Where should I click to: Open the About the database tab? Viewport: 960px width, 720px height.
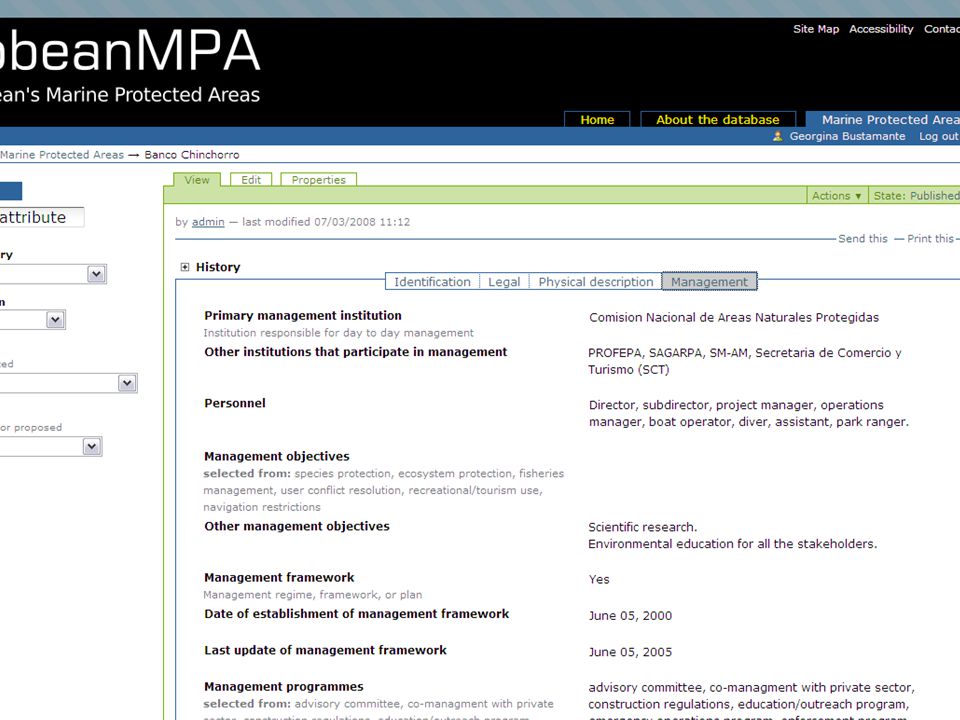tap(718, 119)
